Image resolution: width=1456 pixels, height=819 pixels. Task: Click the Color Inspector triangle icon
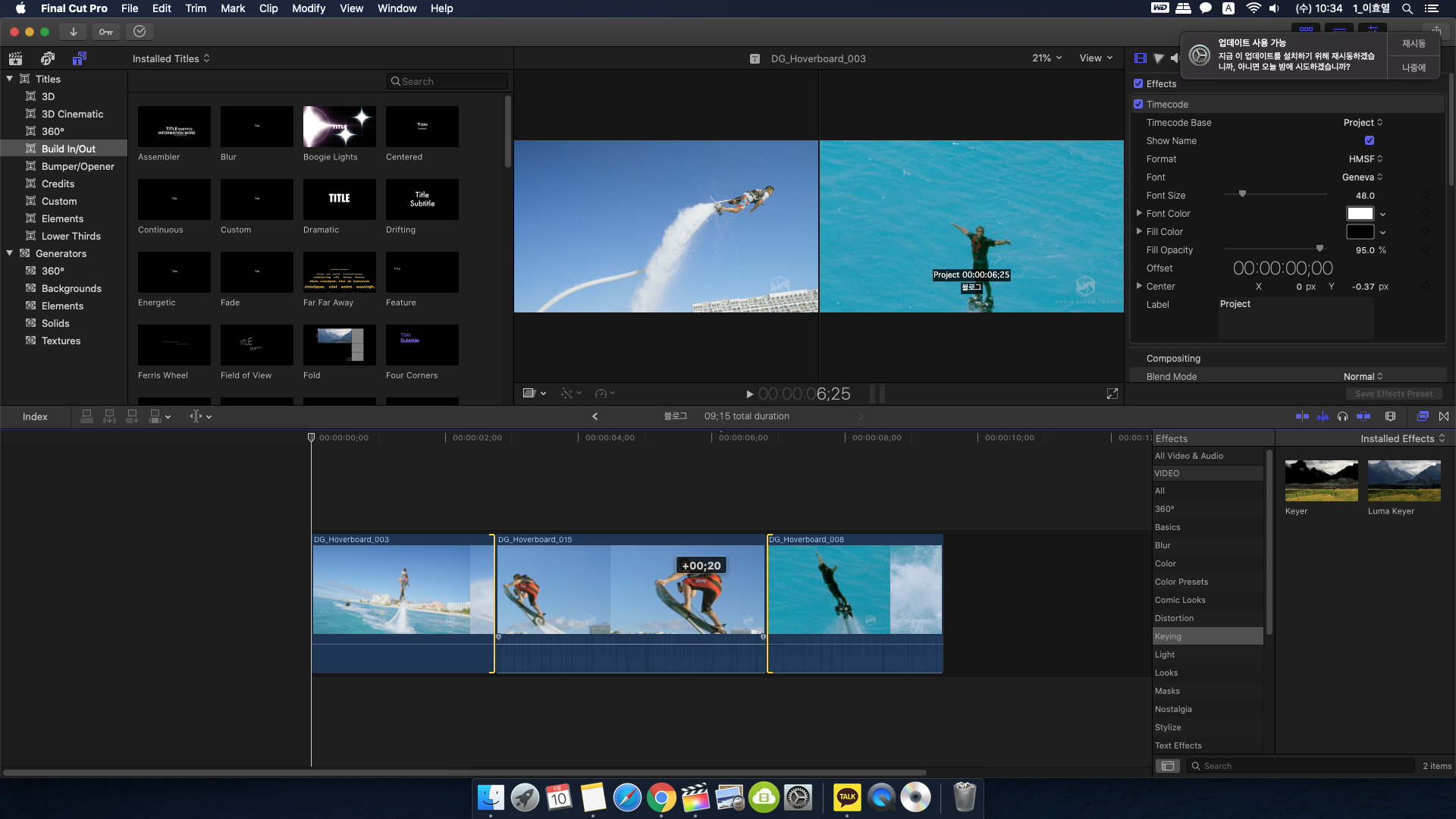(1158, 58)
